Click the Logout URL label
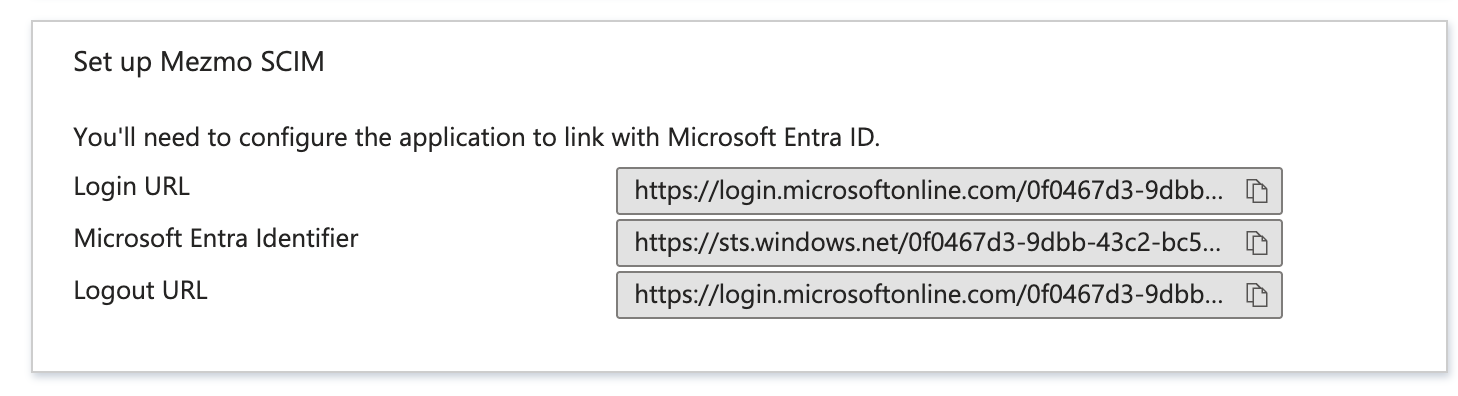Image resolution: width=1458 pixels, height=396 pixels. [140, 291]
